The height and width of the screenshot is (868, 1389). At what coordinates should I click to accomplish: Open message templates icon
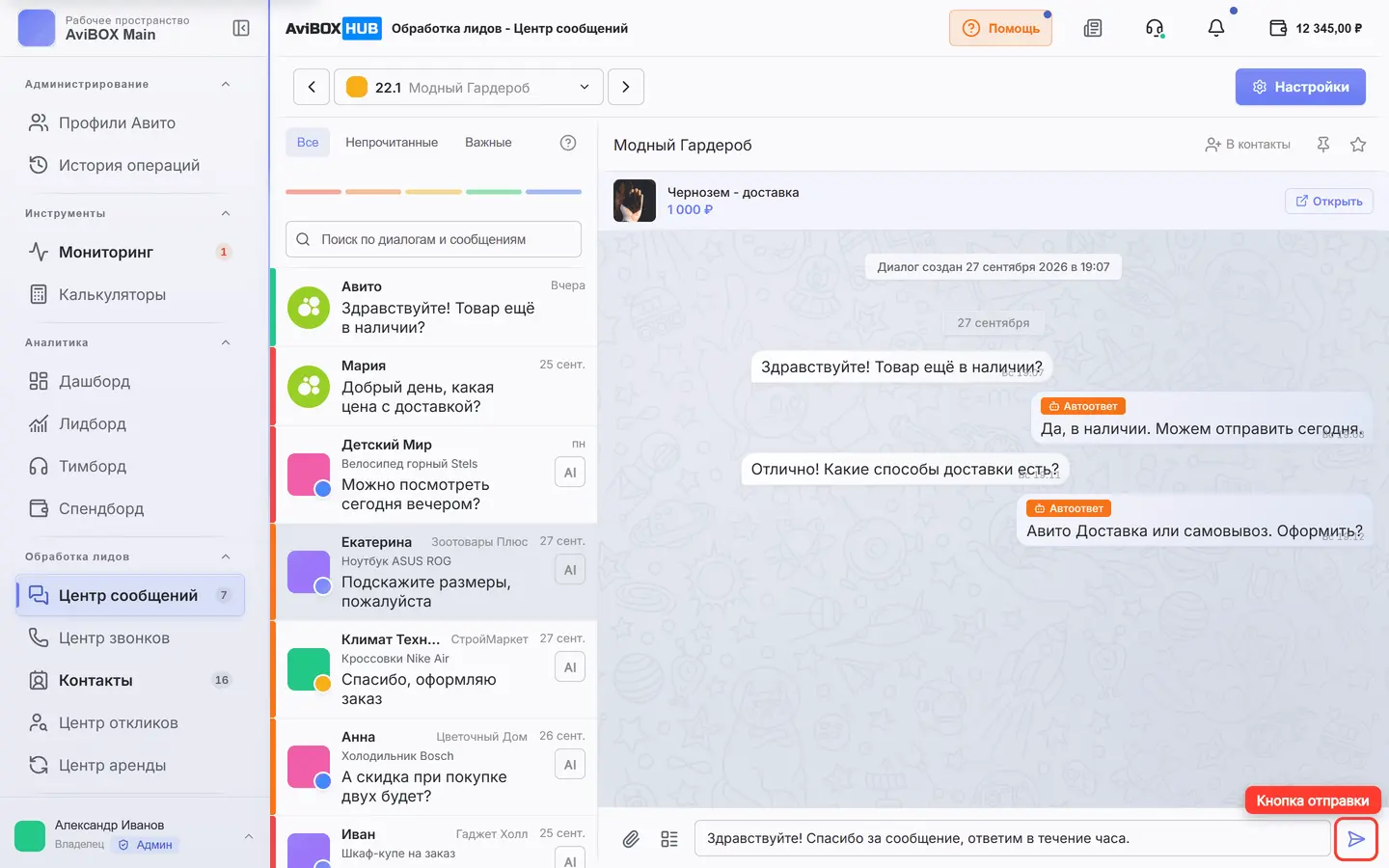coord(669,839)
